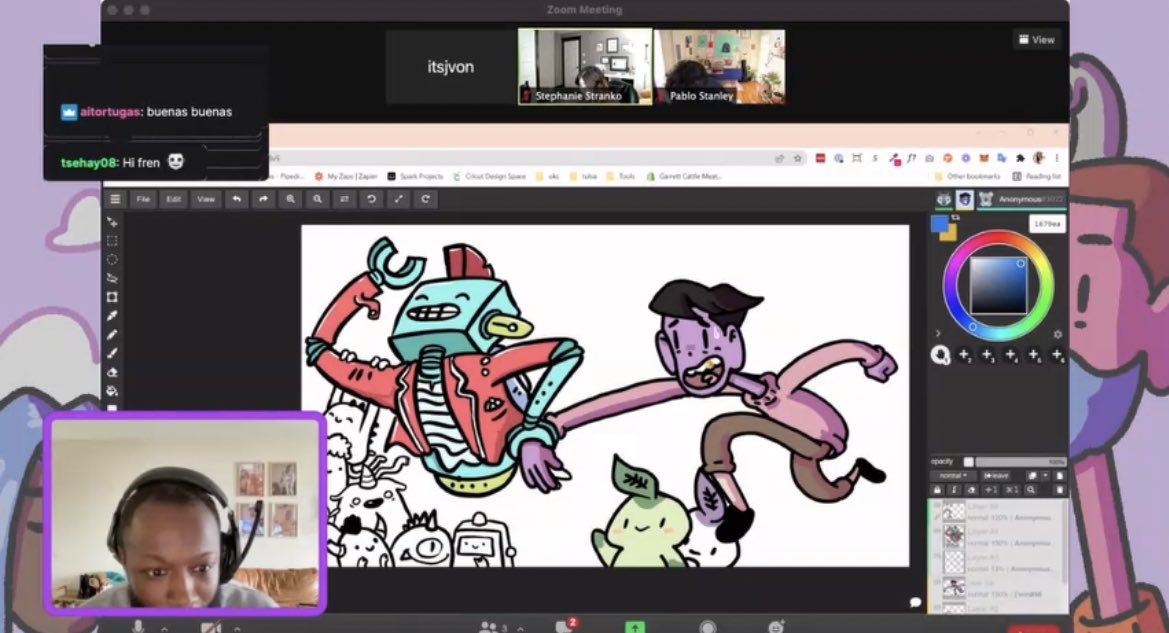Click the undo arrow in the top toolbar
1169x633 pixels.
pos(236,199)
